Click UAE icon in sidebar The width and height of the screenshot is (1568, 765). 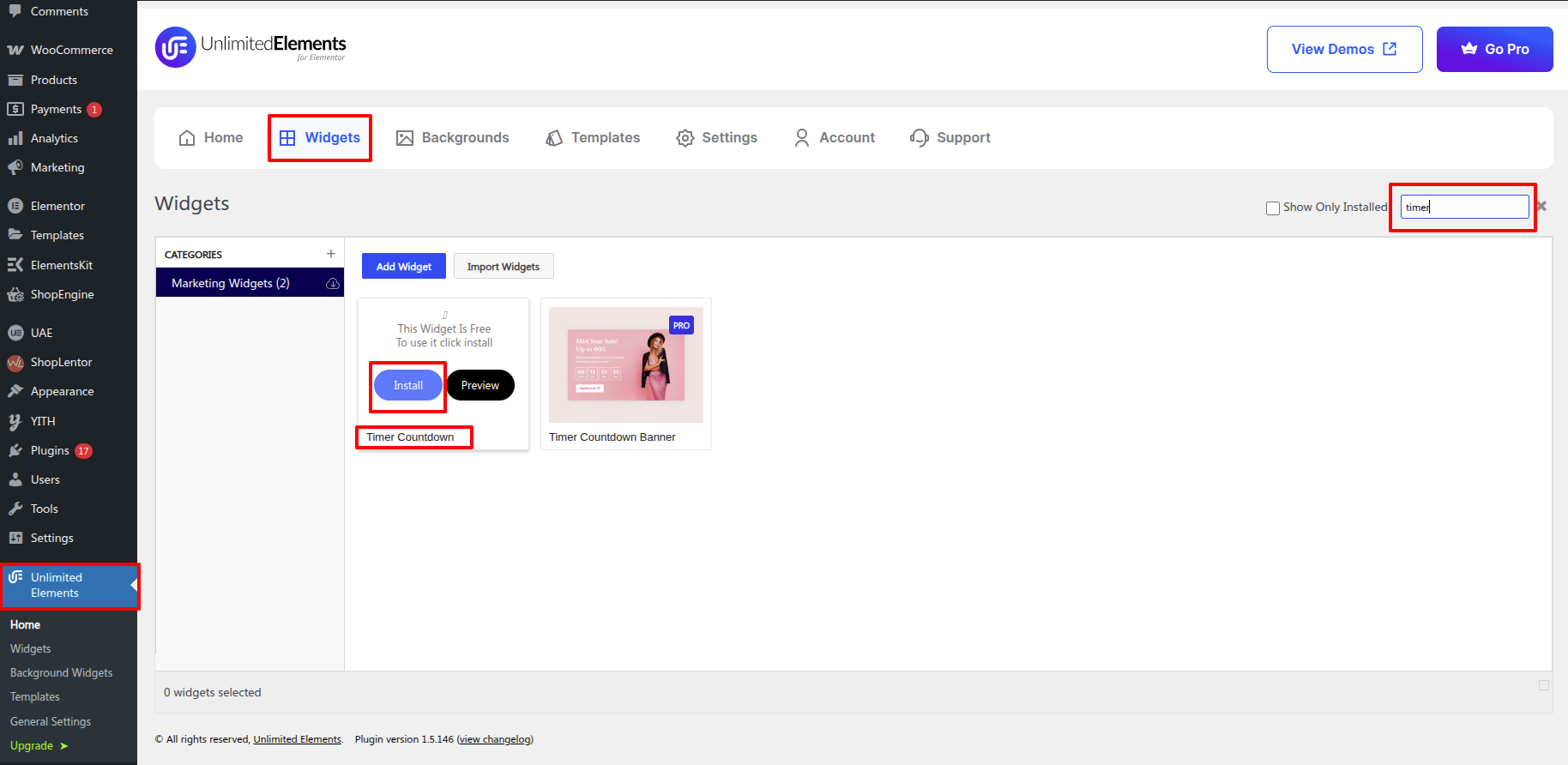click(15, 333)
